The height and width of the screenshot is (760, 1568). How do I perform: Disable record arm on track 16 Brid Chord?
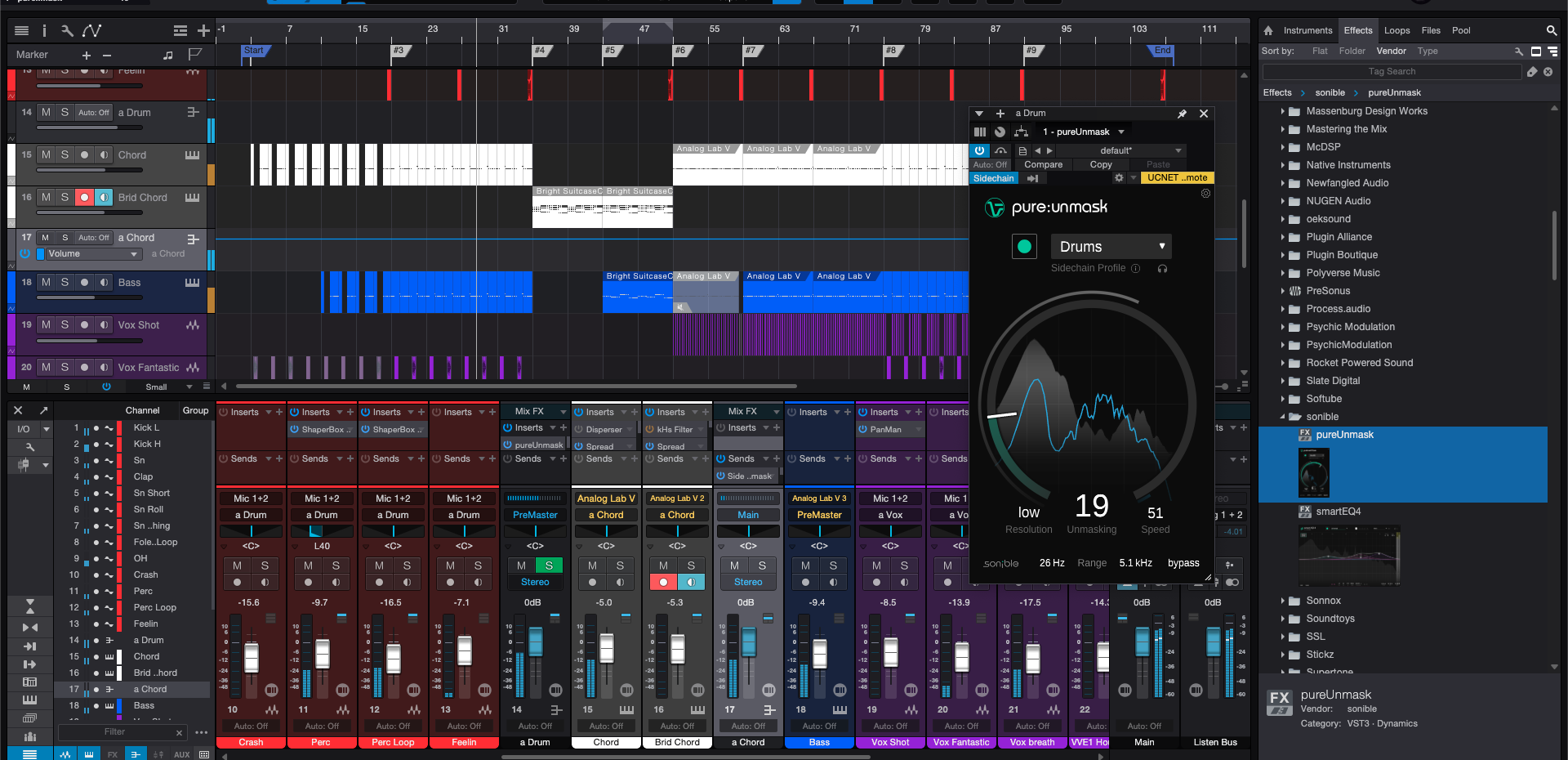[x=84, y=197]
